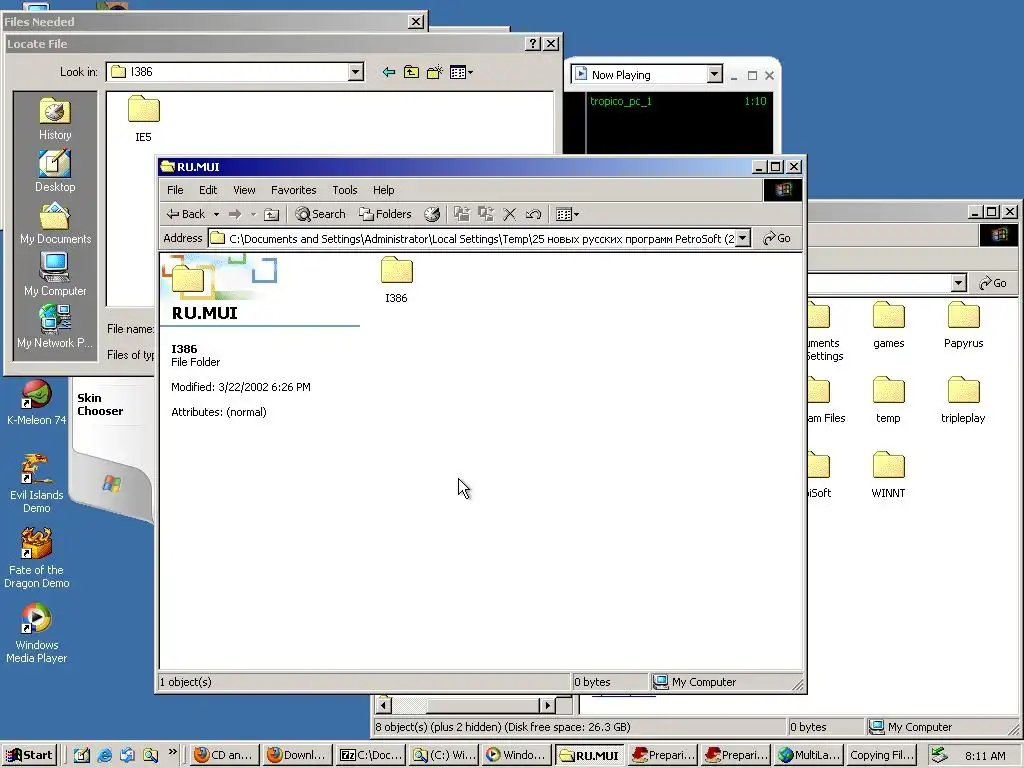Expand the back window's address dropdown
Screen dimensions: 1024x768
(x=959, y=283)
